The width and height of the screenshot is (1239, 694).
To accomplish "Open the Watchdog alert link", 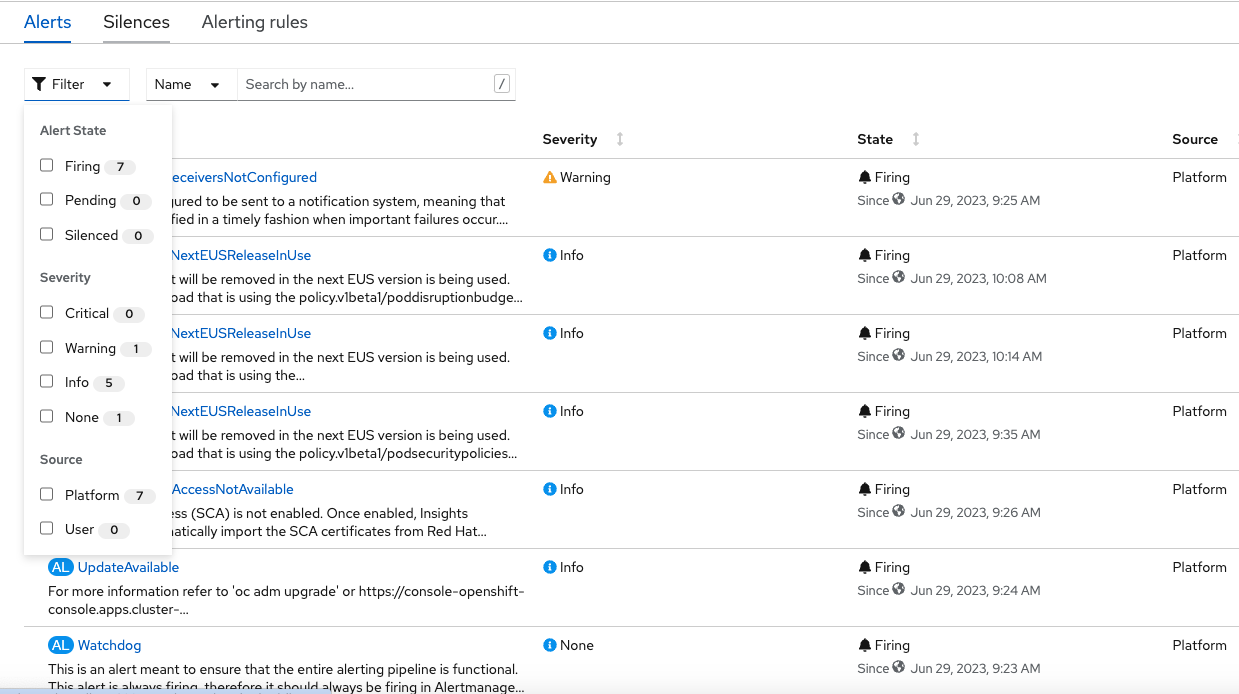I will (108, 645).
